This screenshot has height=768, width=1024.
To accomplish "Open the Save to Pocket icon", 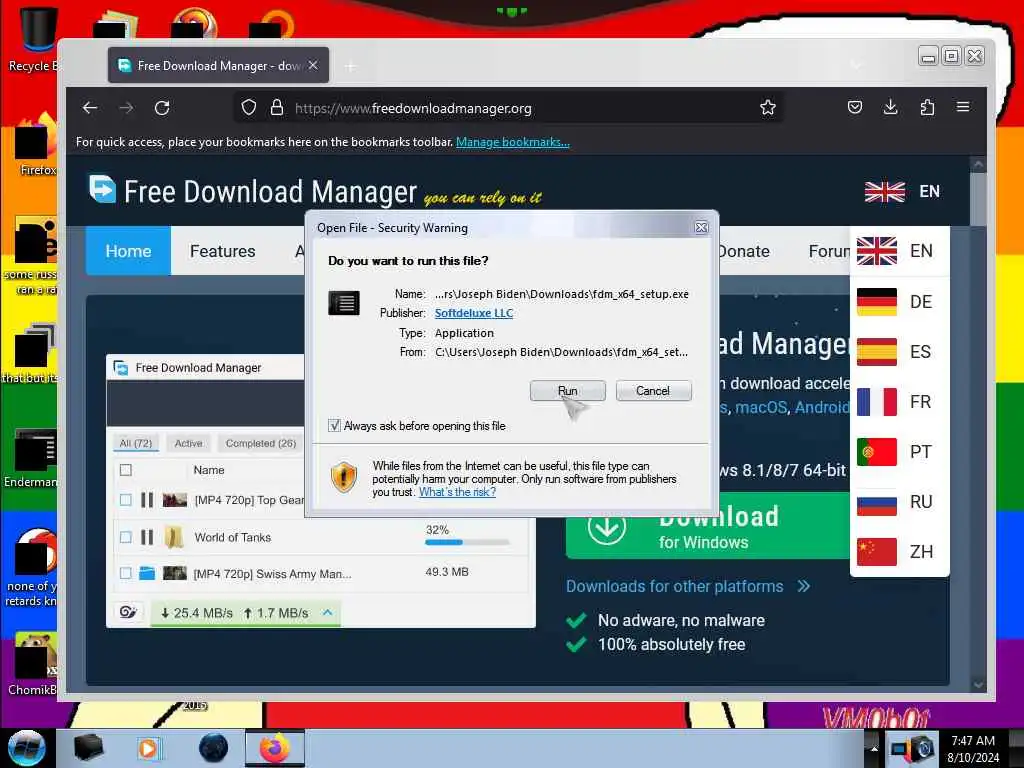I will pyautogui.click(x=854, y=107).
